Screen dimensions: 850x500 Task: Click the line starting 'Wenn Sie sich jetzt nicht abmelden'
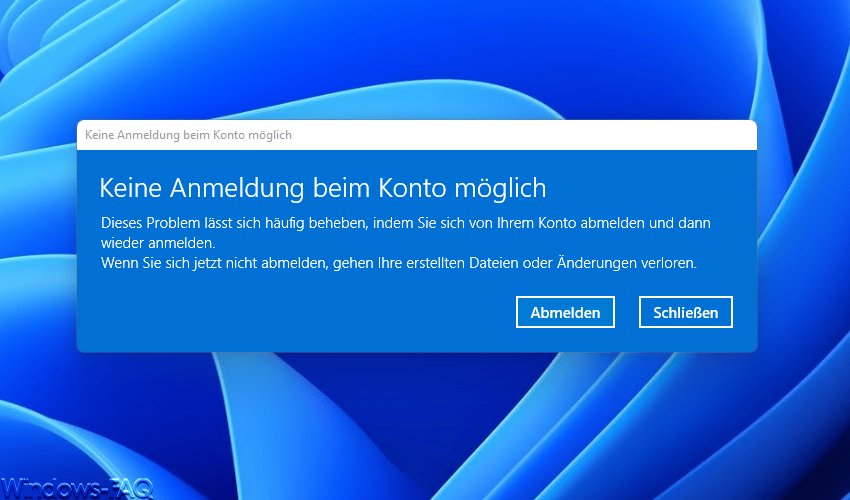click(398, 263)
